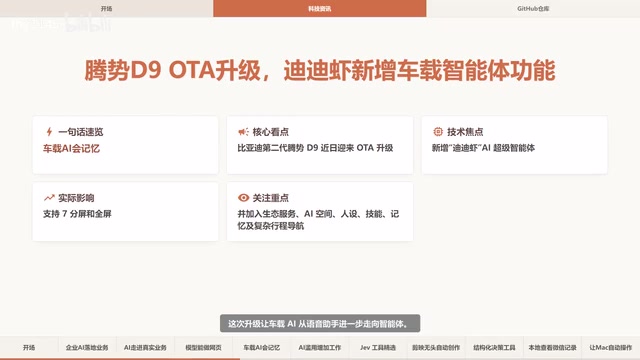
Task: Click the text 并加入生态服务、AI 空间、人设
Action: [298, 214]
